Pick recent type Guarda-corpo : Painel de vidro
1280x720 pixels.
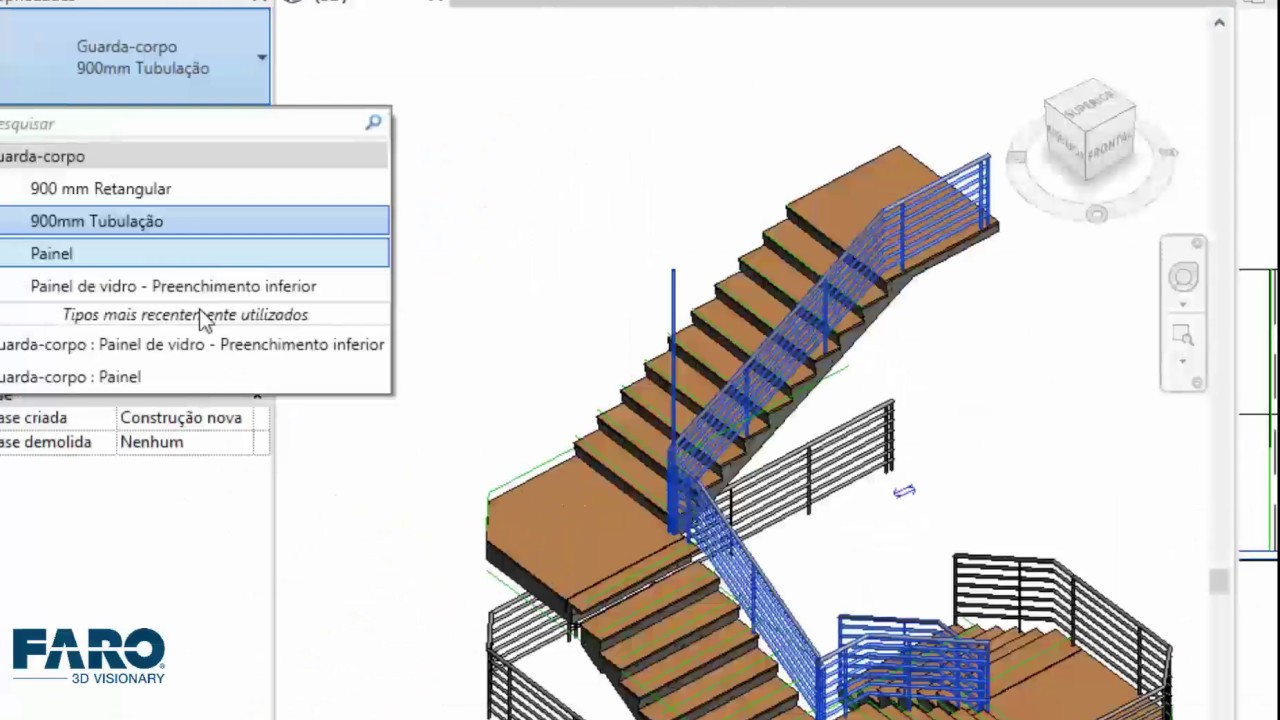click(194, 344)
